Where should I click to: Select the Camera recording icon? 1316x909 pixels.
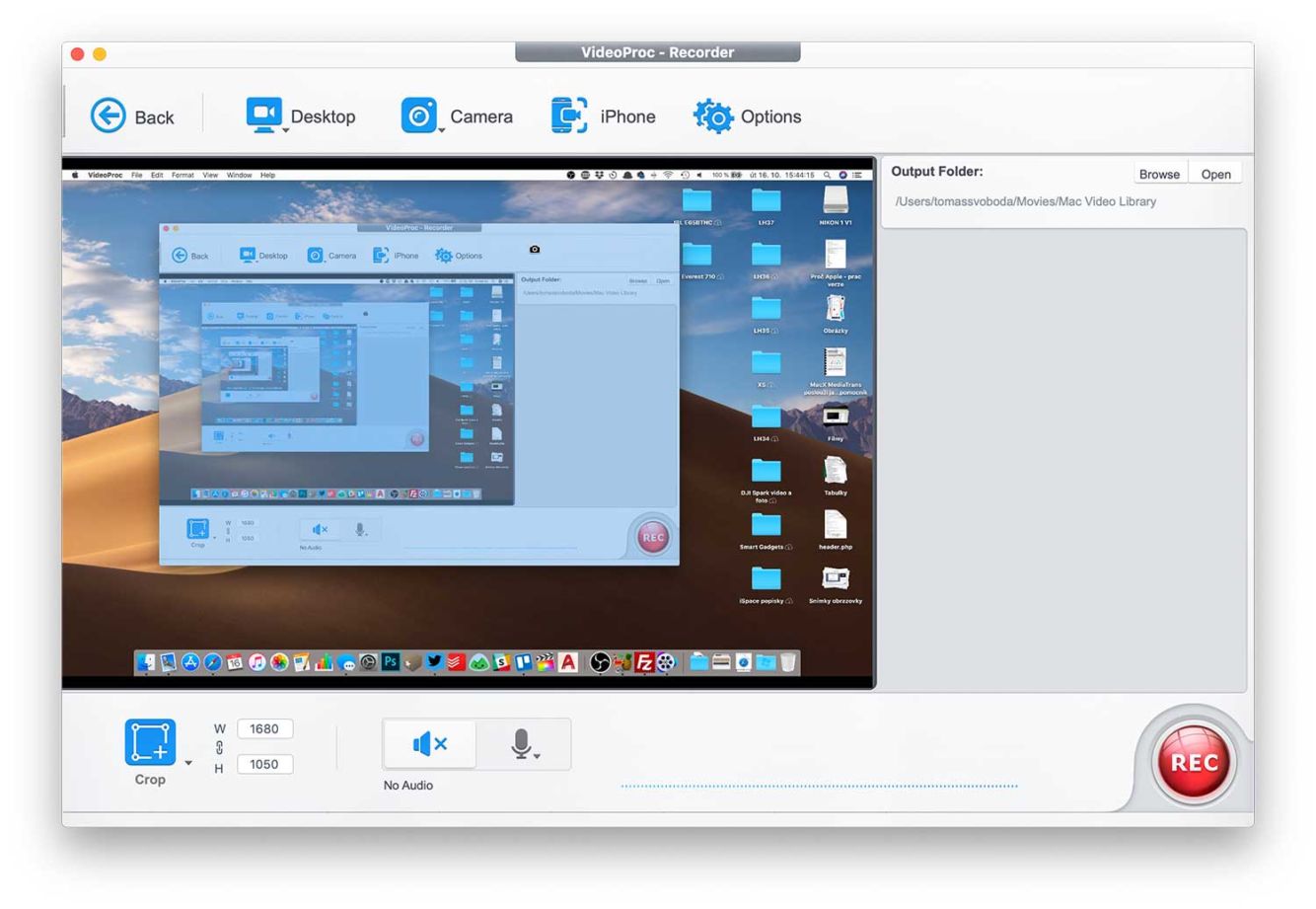point(418,114)
